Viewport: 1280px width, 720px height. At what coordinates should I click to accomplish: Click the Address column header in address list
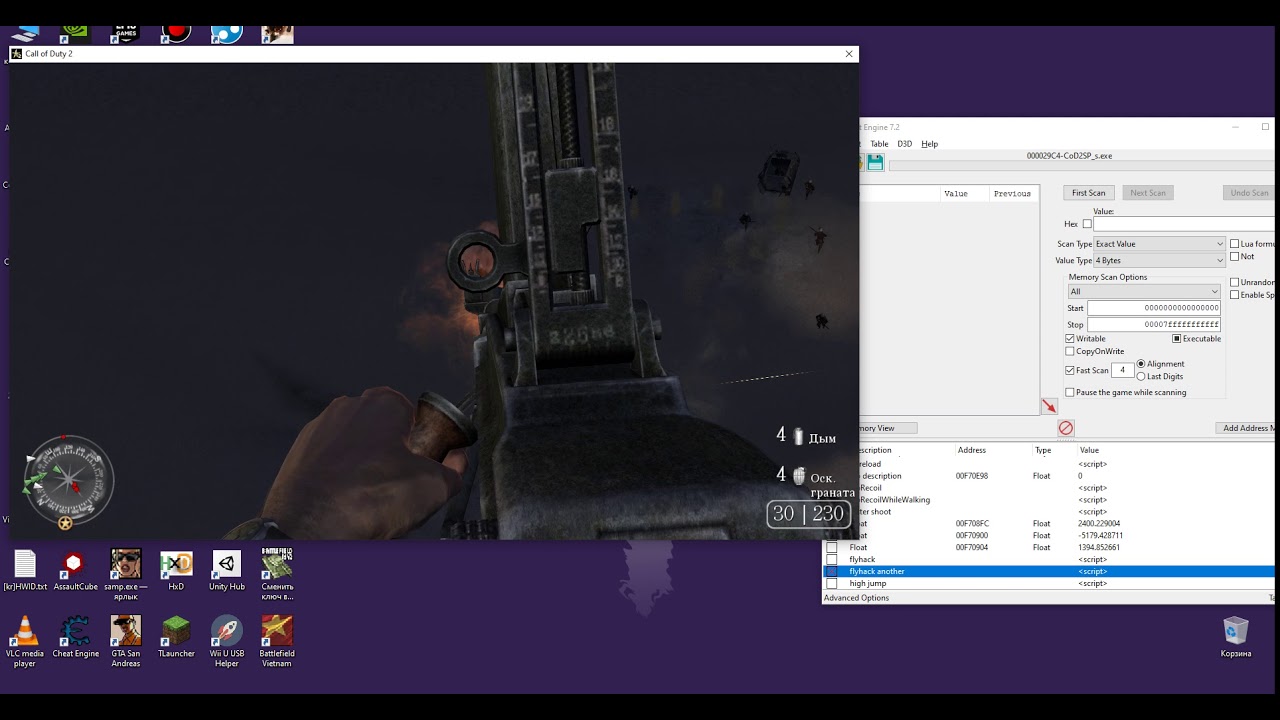pyautogui.click(x=972, y=451)
